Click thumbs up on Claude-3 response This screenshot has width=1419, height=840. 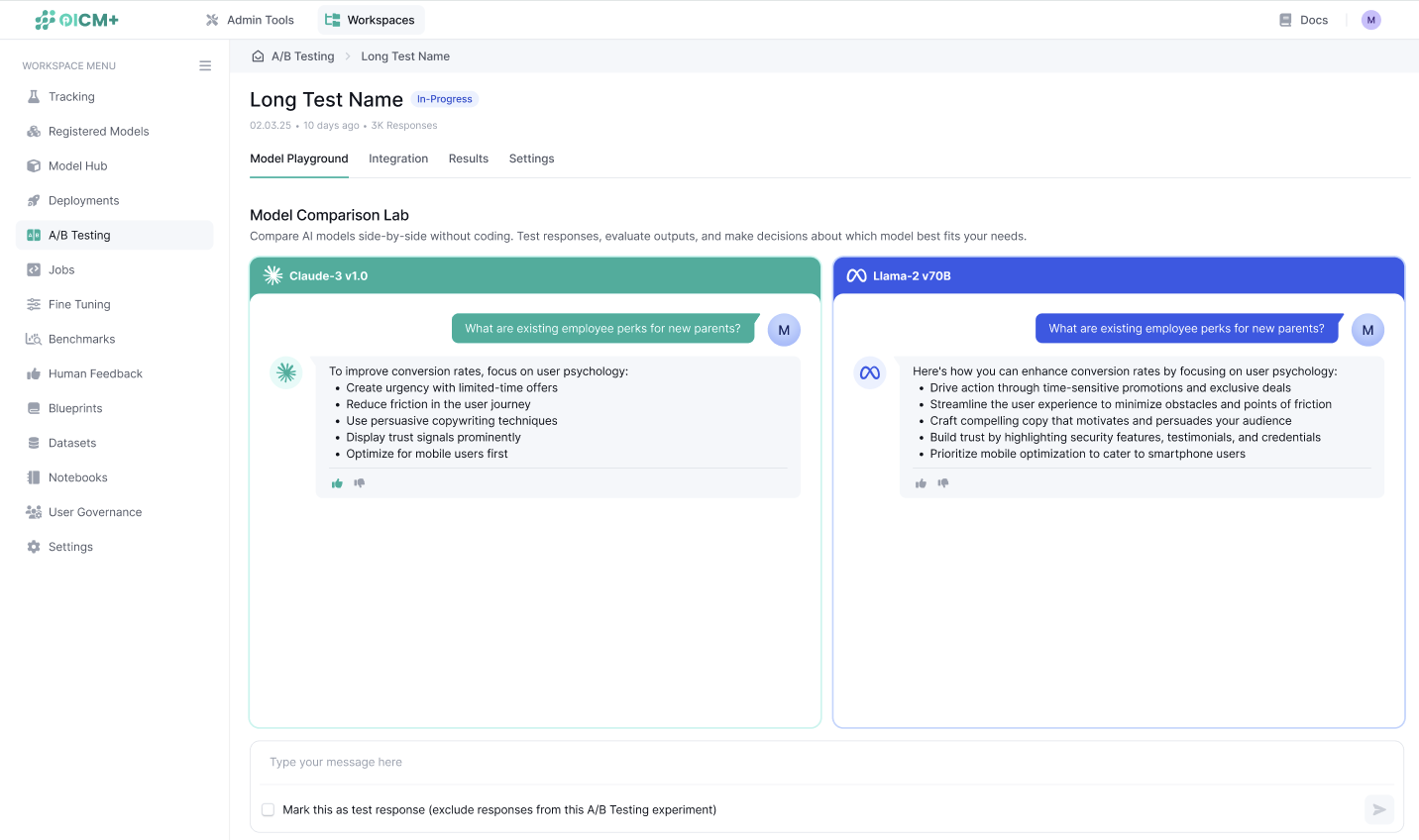[x=337, y=483]
